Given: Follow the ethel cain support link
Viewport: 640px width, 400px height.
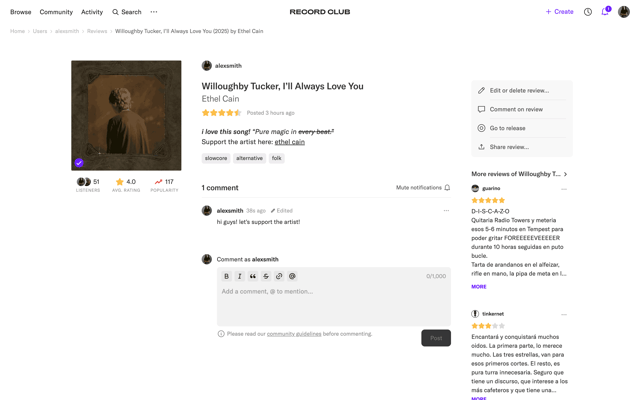Looking at the screenshot, I should click(x=290, y=142).
